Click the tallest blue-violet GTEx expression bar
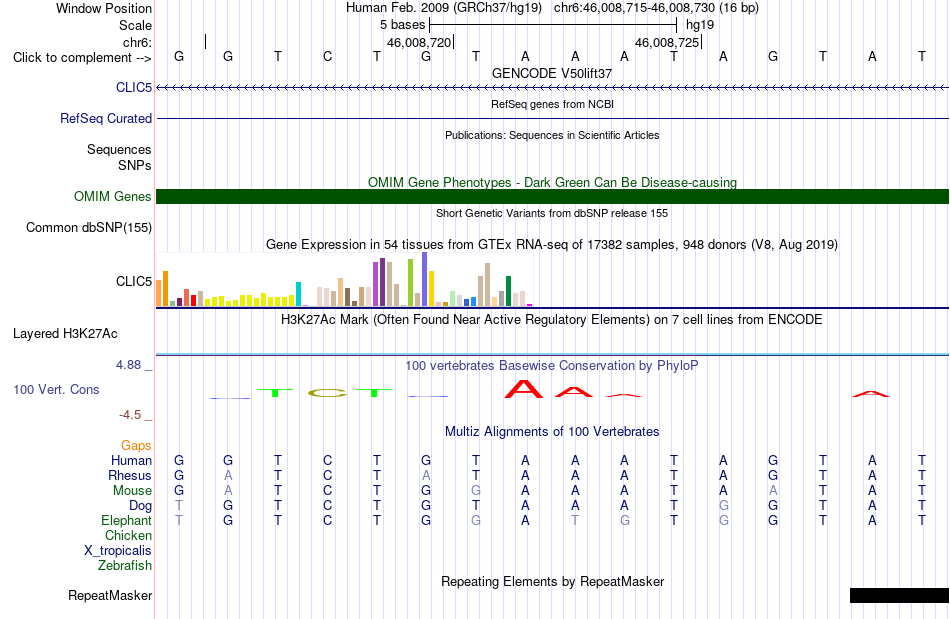The height and width of the screenshot is (619, 950). (x=425, y=279)
